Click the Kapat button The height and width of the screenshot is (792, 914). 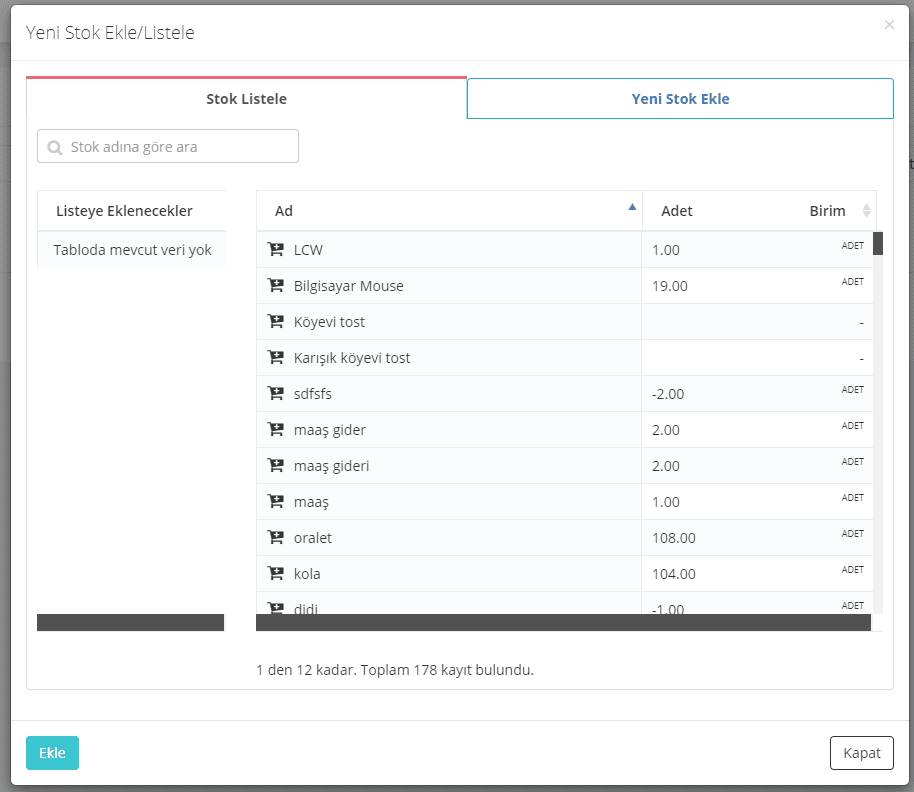click(862, 753)
